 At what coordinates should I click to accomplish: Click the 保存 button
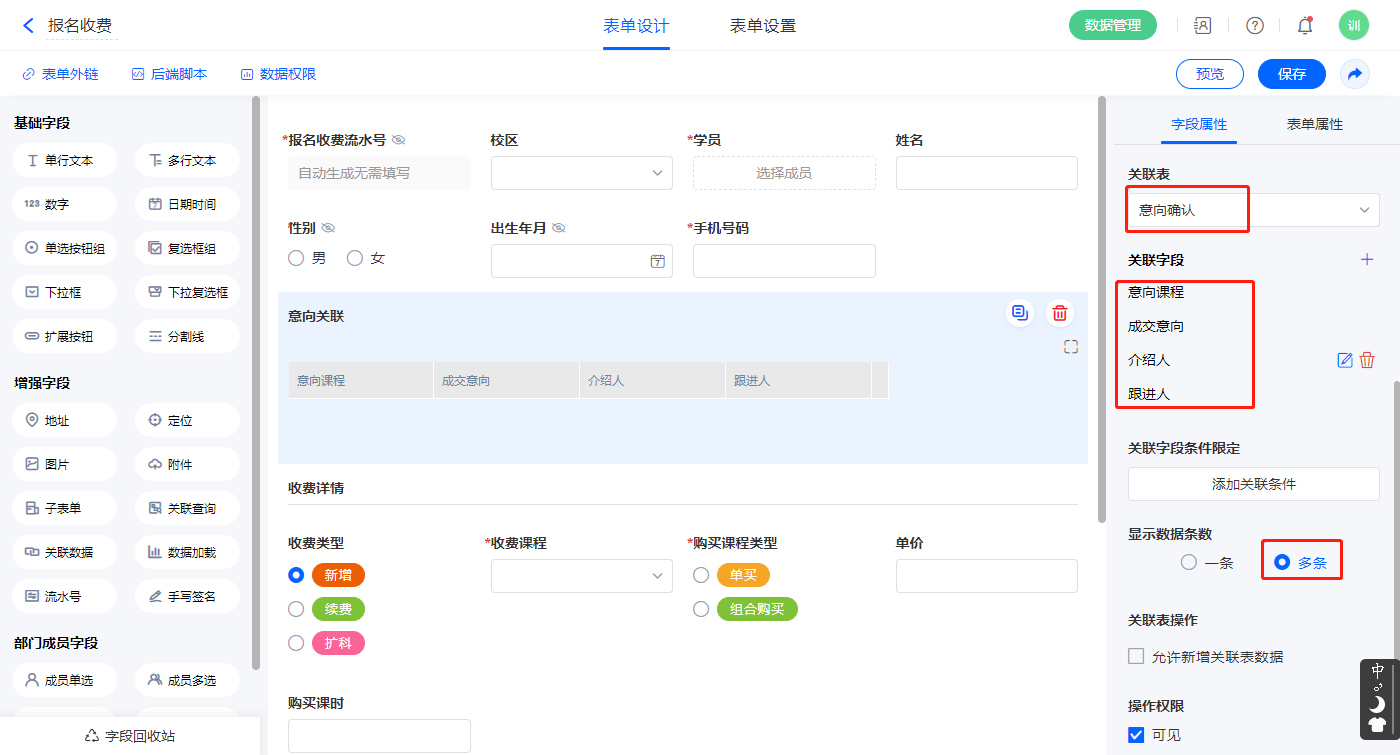tap(1291, 74)
